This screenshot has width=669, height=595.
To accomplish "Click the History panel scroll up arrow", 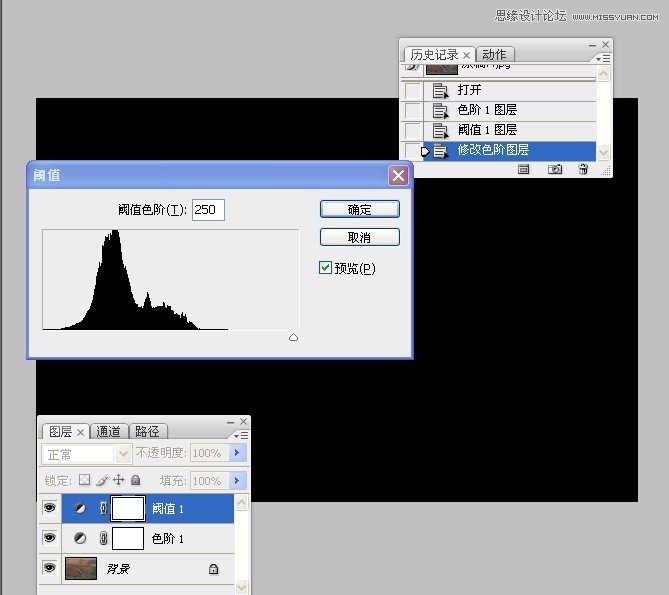I will point(603,74).
